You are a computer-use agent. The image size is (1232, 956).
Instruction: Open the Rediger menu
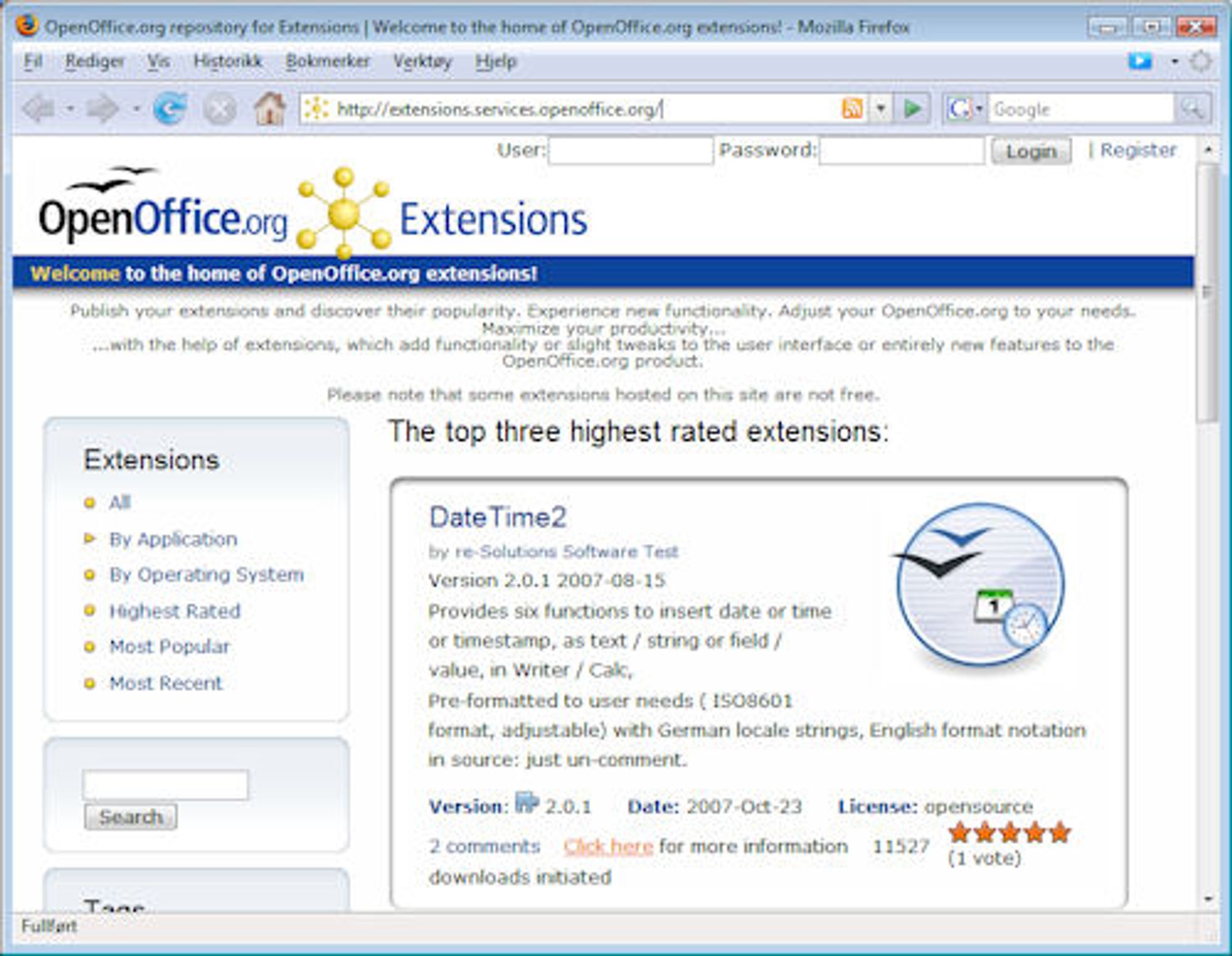[95, 61]
